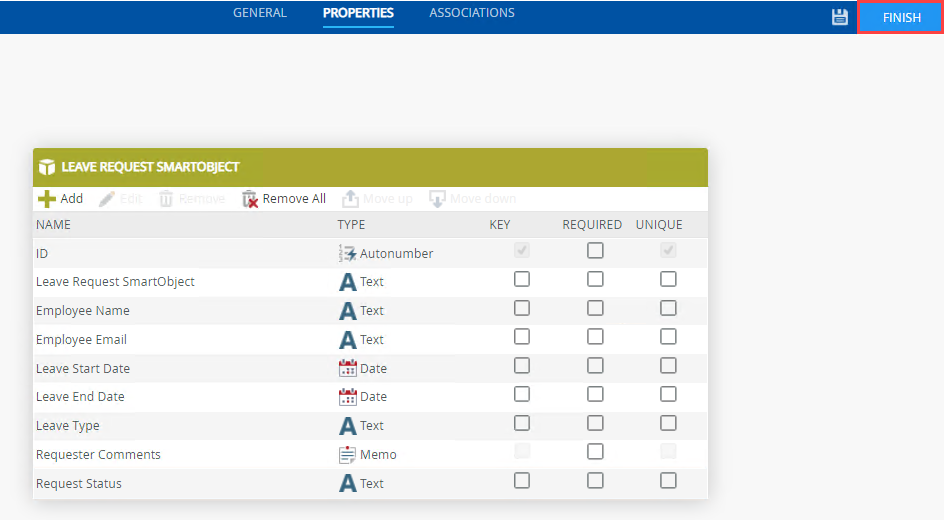
Task: Click the Text type icon for Employee Email
Action: click(x=347, y=339)
